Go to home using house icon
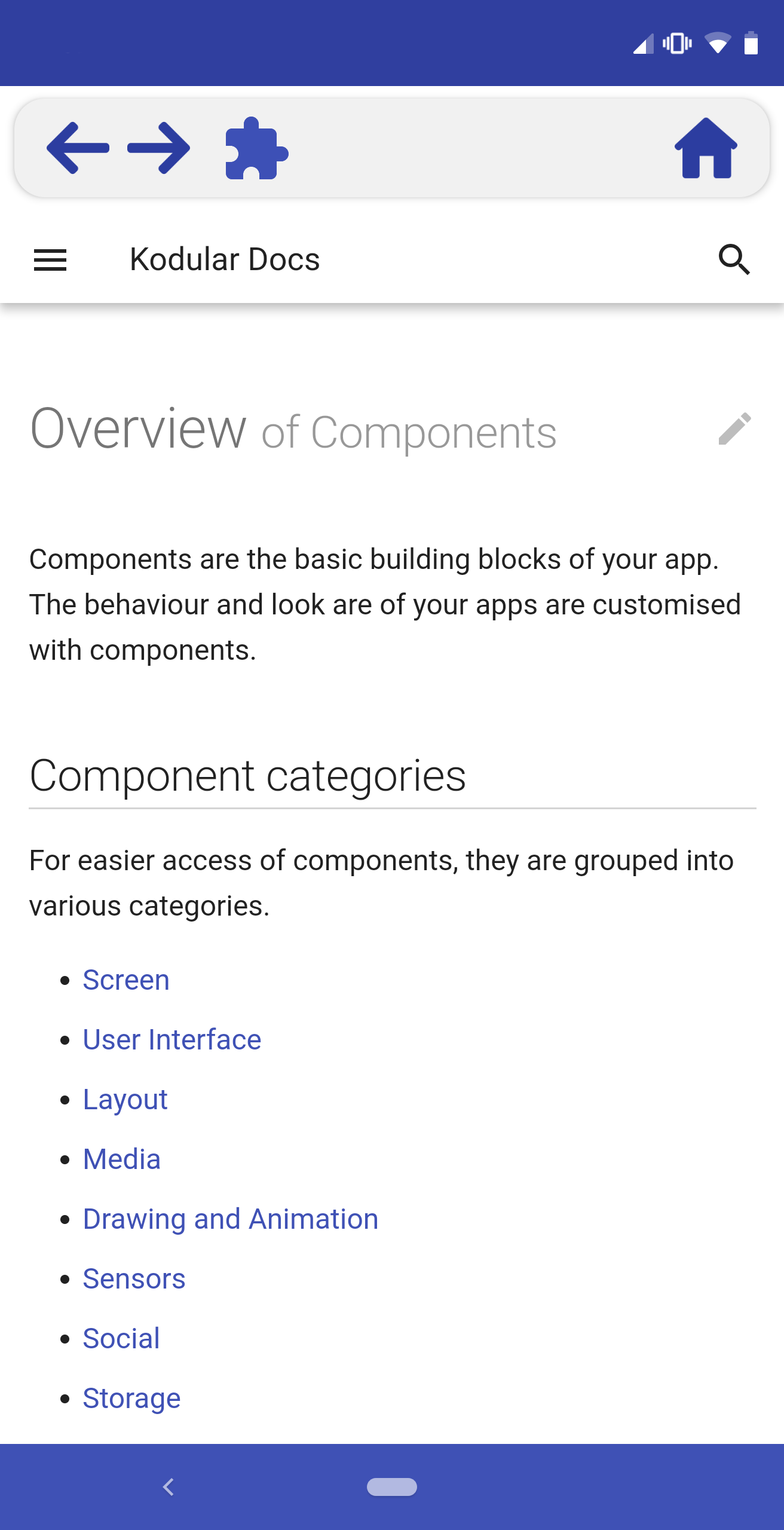Image resolution: width=784 pixels, height=1530 pixels. point(706,148)
